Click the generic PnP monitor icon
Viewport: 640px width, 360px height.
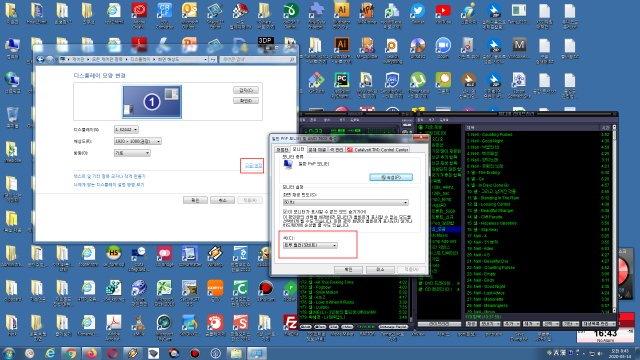point(288,164)
